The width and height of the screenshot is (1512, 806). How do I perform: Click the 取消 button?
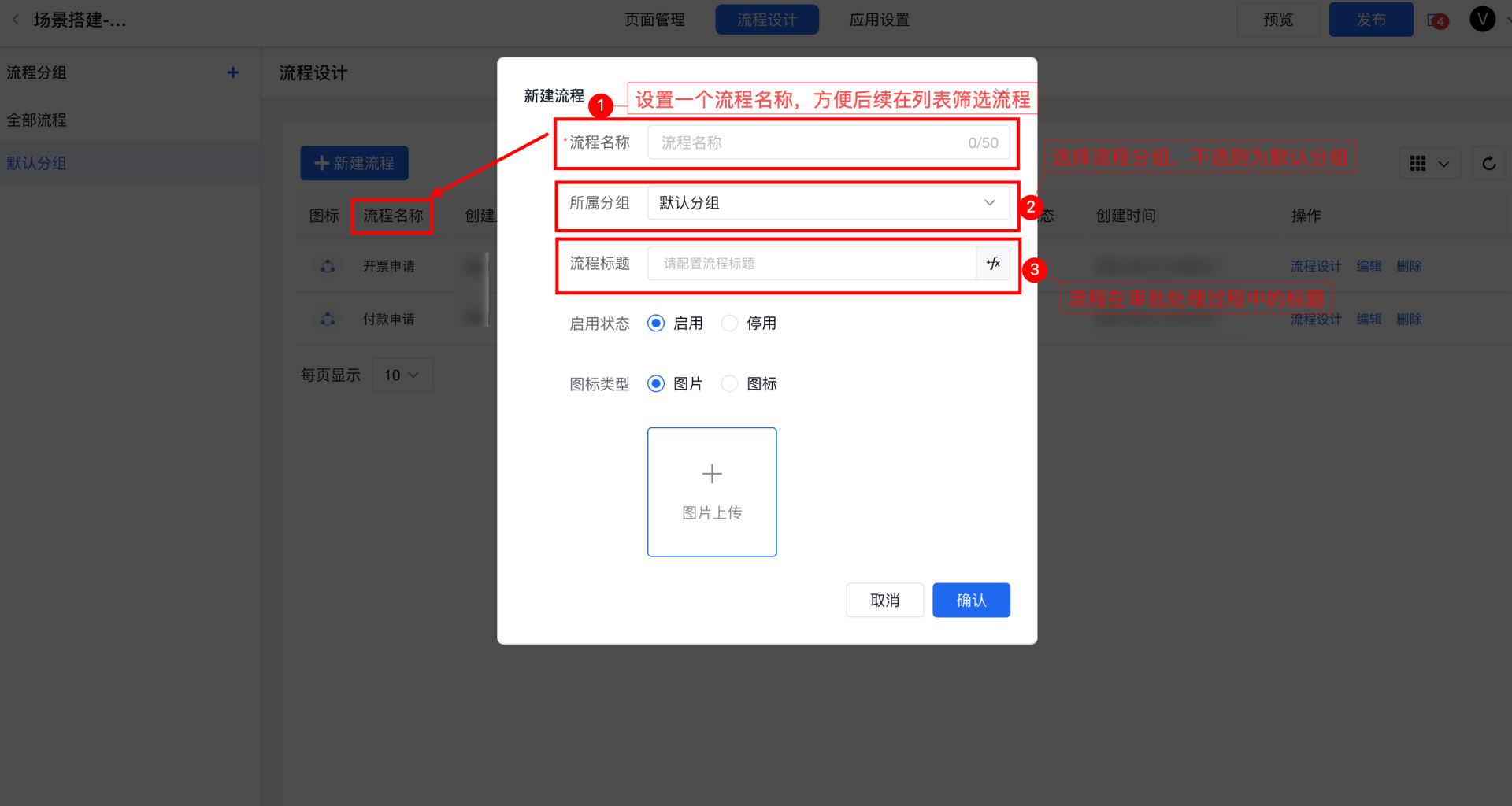coord(884,601)
